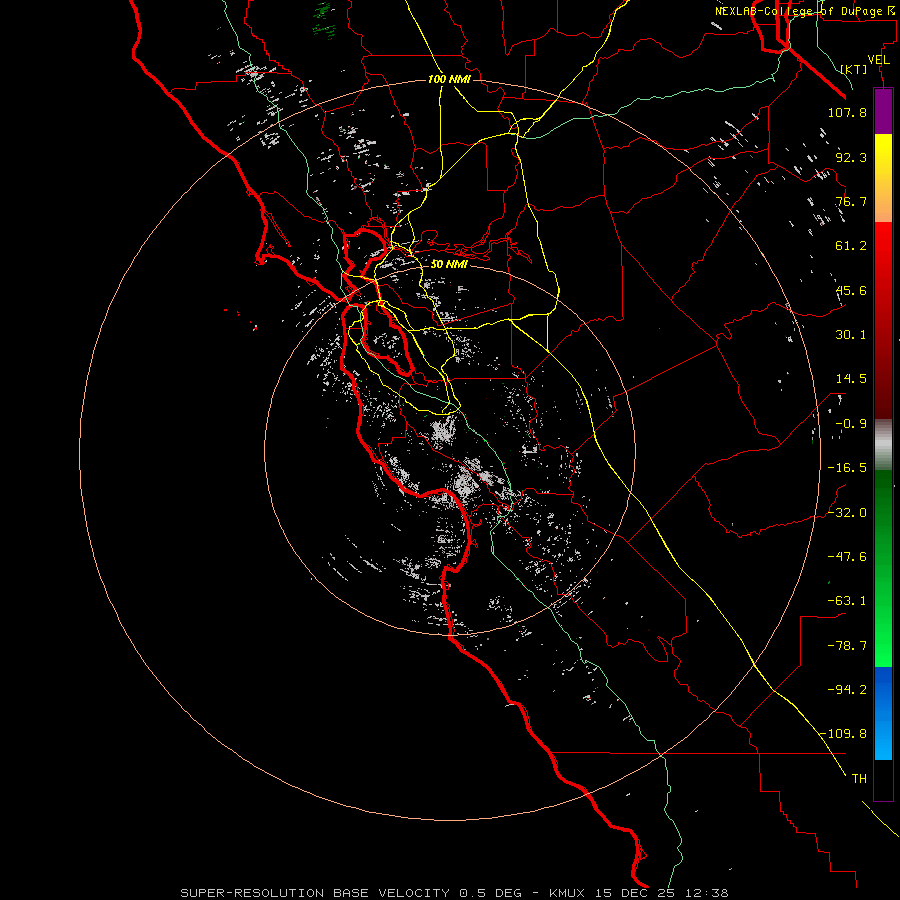
Task: Select the 61.2 velocity scale value
Action: point(851,246)
